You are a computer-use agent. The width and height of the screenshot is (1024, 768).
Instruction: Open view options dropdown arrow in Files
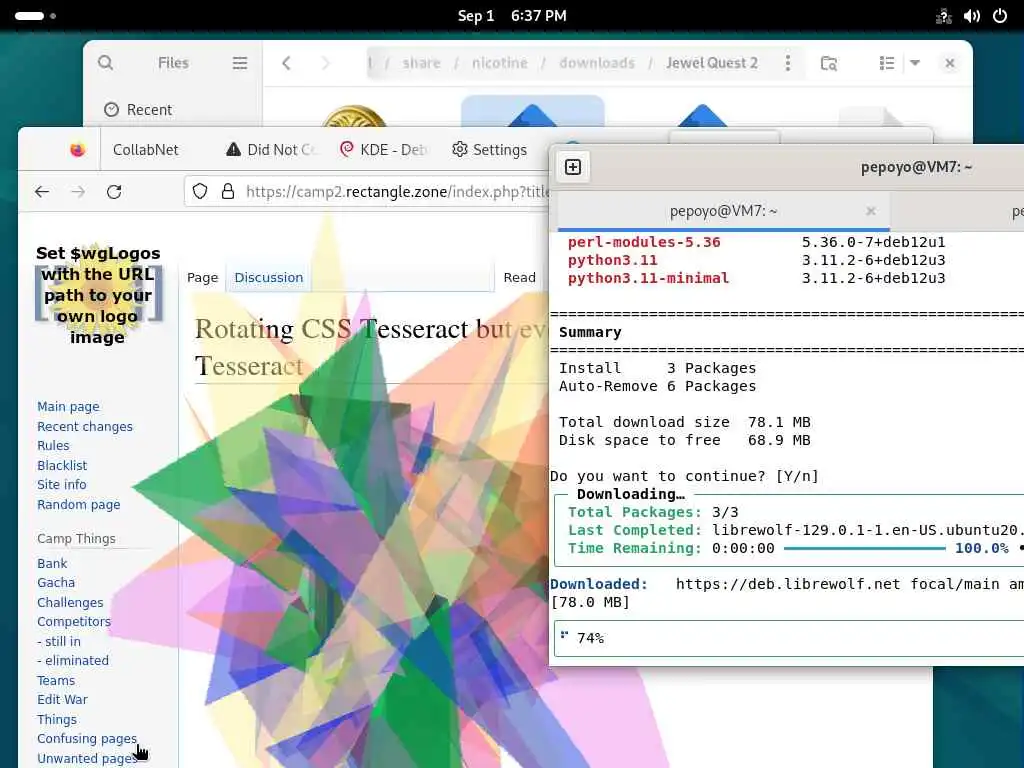click(x=915, y=63)
